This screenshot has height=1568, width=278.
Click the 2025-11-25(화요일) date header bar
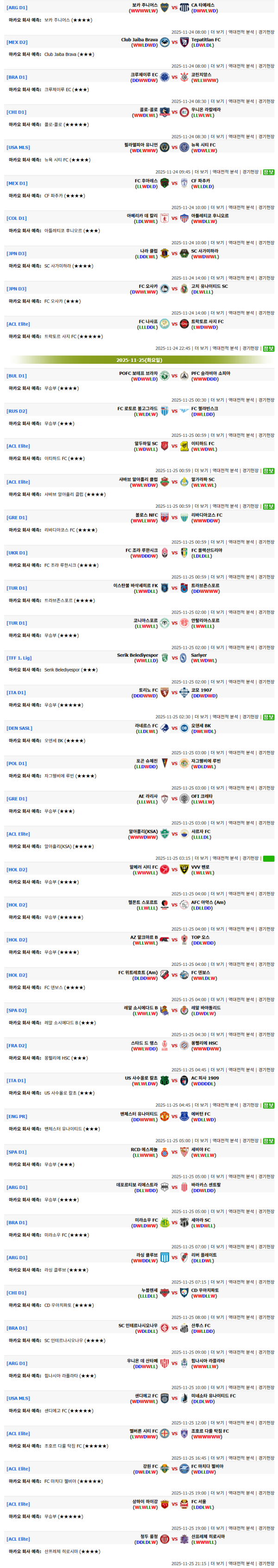(139, 360)
